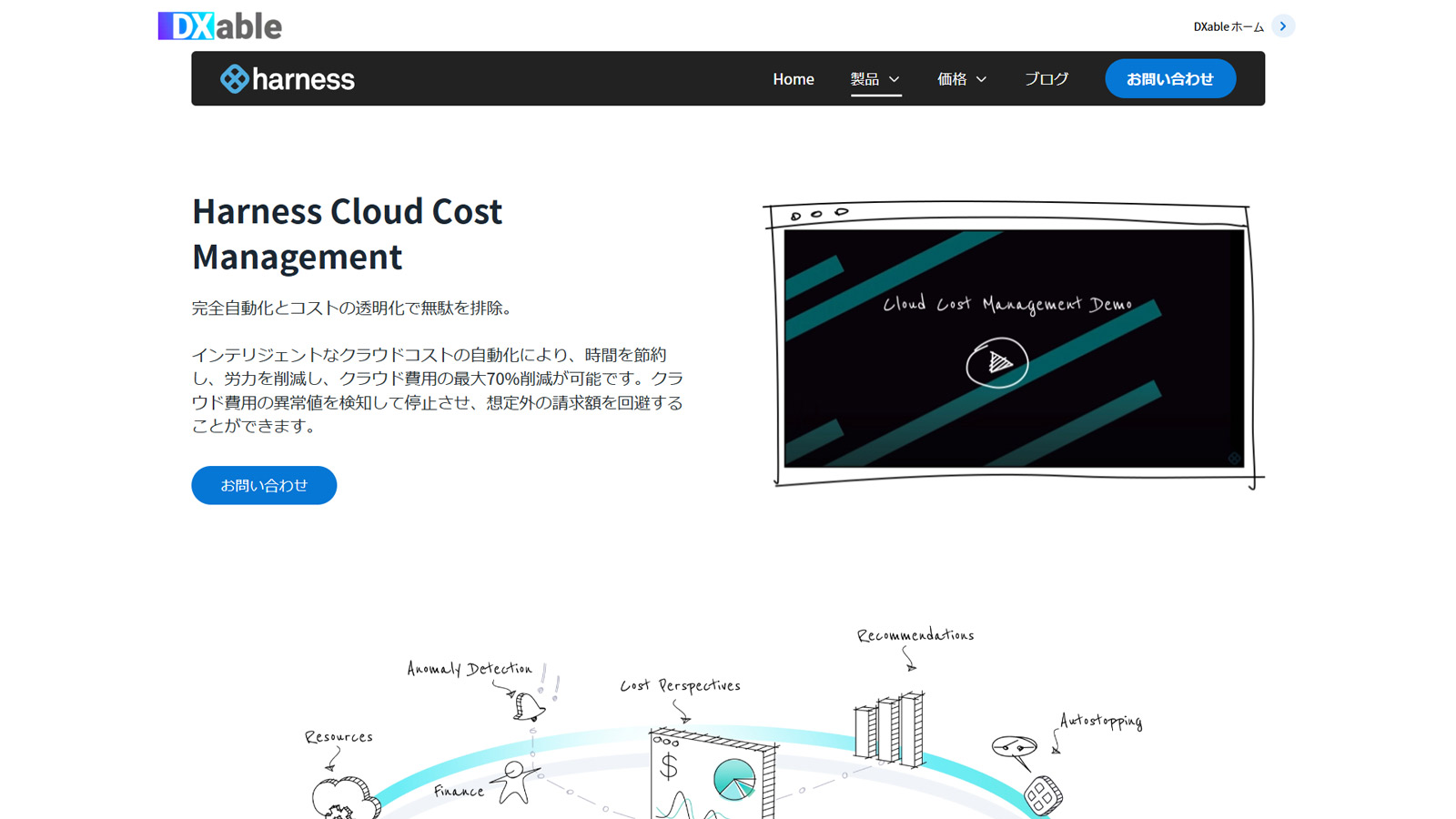Click the Anomaly Detection bell icon

click(529, 706)
